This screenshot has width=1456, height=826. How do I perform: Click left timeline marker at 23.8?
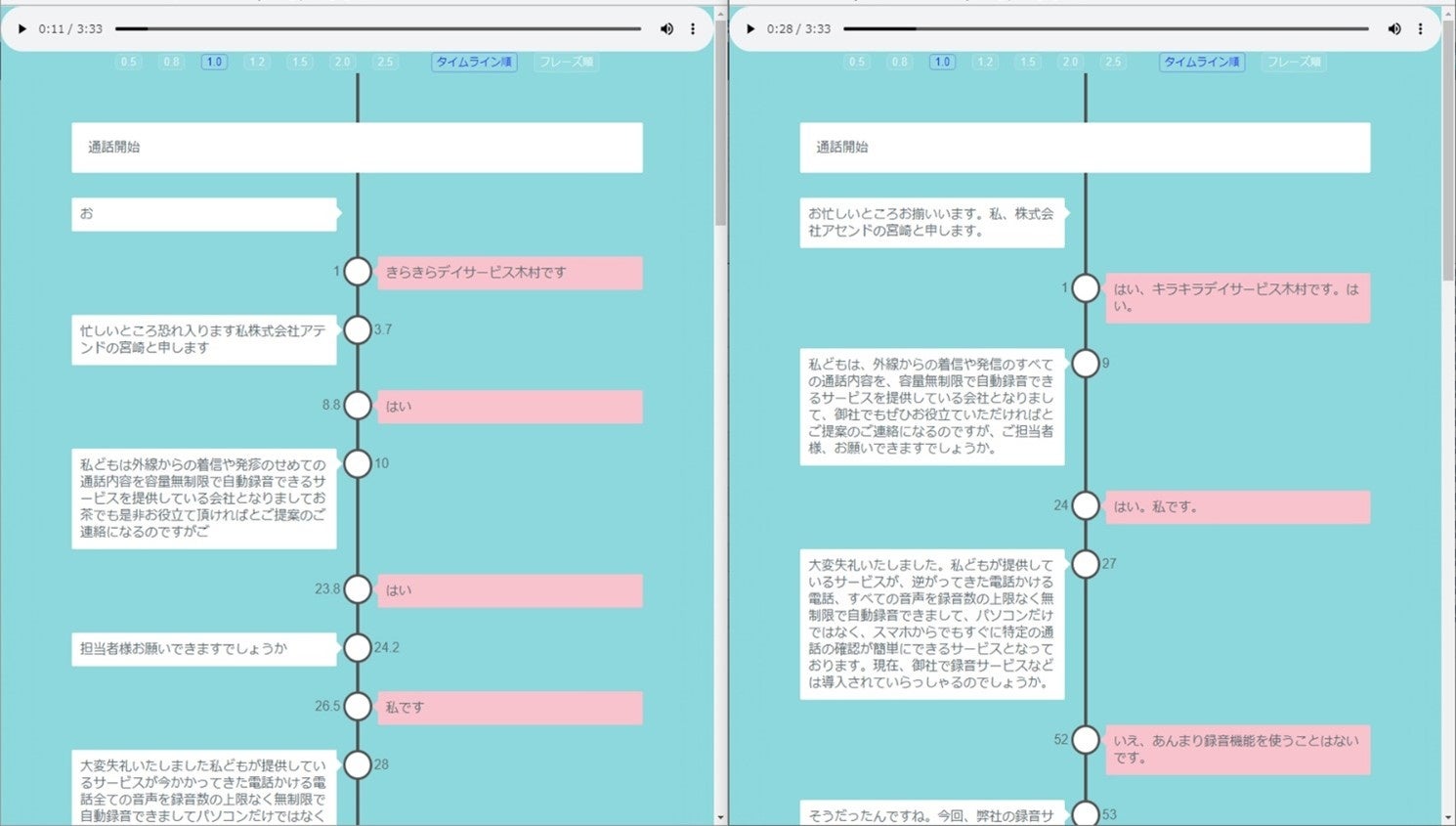pyautogui.click(x=358, y=589)
